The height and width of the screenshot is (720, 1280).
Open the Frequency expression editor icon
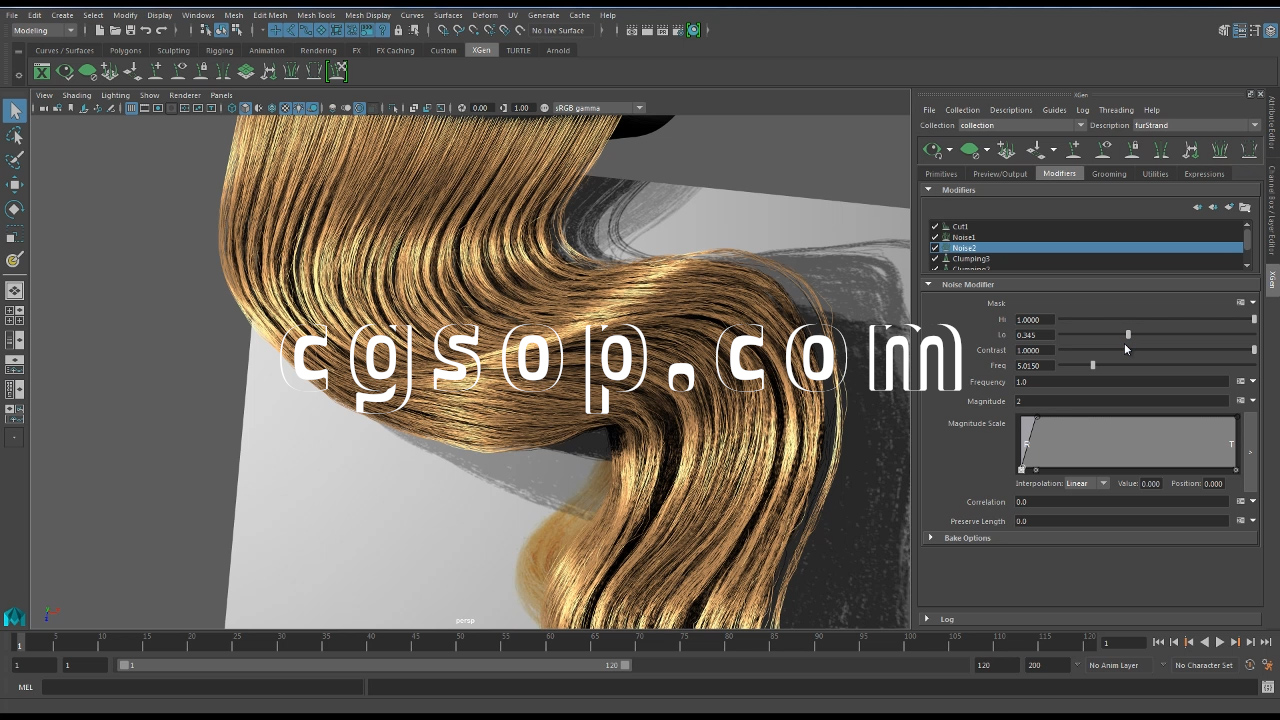coord(1241,382)
